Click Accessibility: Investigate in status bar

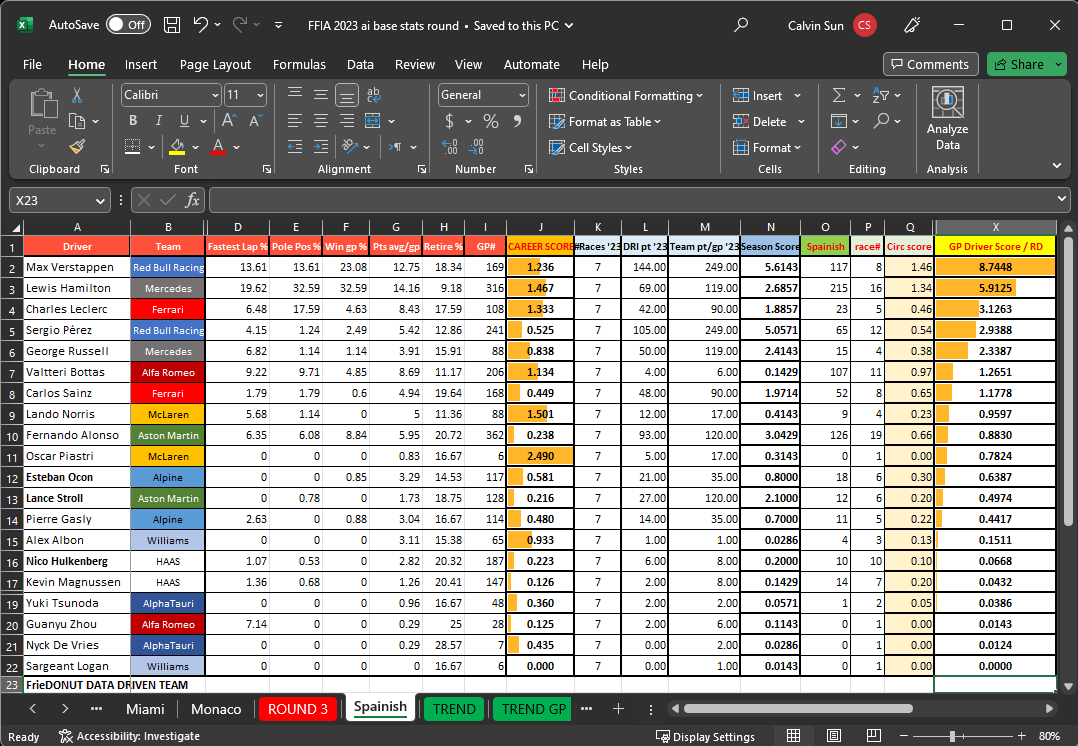[x=129, y=736]
